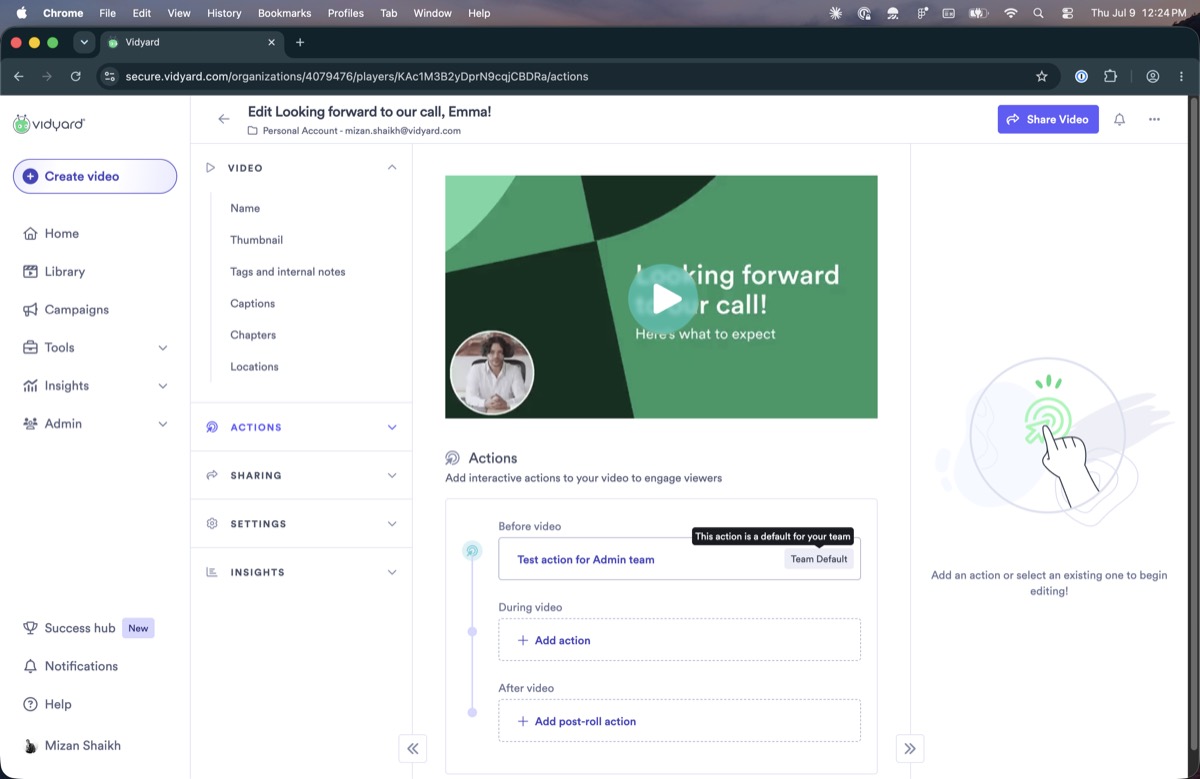1200x779 pixels.
Task: Collapse left panel with double-chevron button
Action: coord(412,748)
